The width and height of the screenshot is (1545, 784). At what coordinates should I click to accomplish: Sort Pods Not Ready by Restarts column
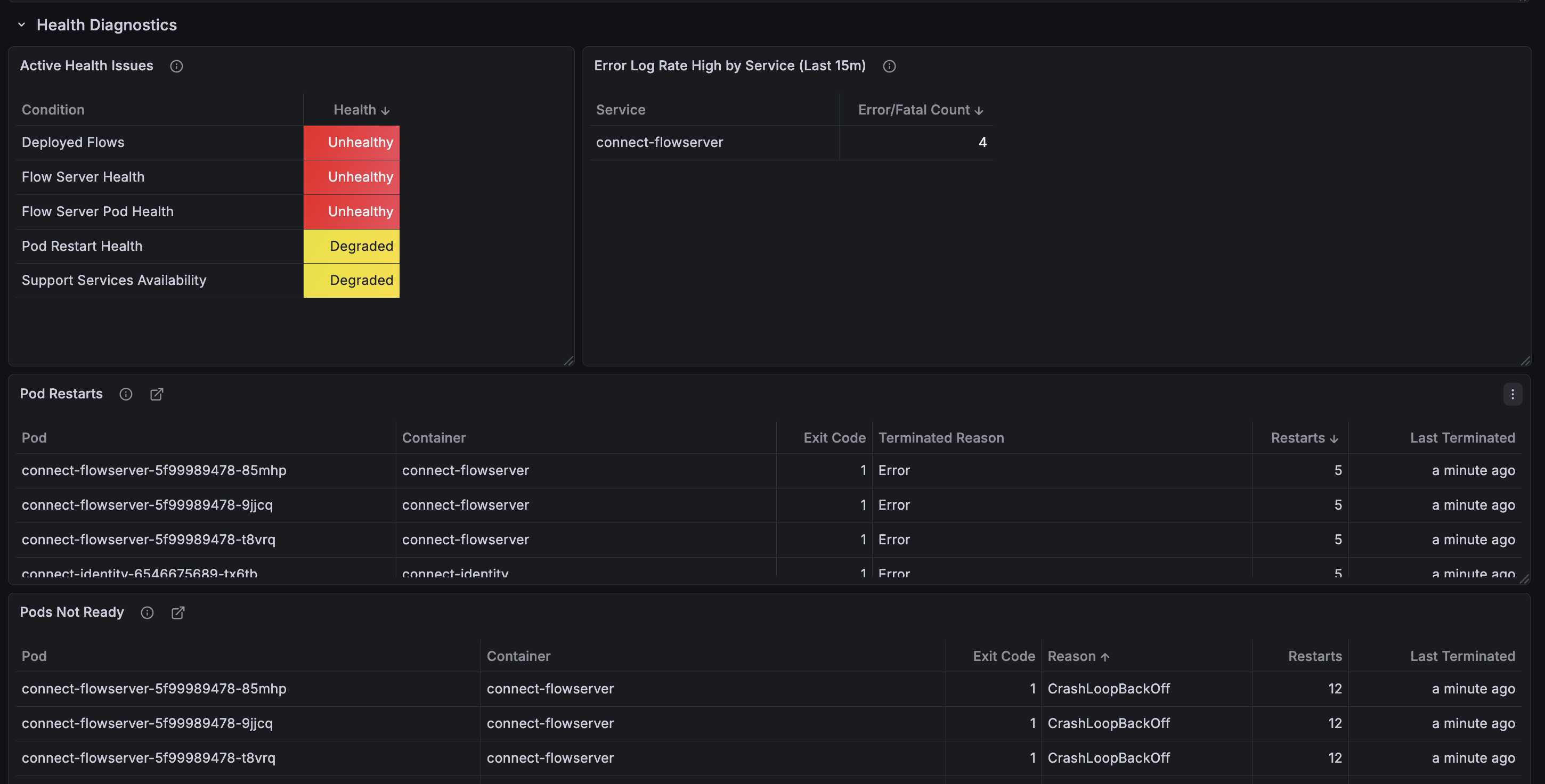click(1315, 656)
